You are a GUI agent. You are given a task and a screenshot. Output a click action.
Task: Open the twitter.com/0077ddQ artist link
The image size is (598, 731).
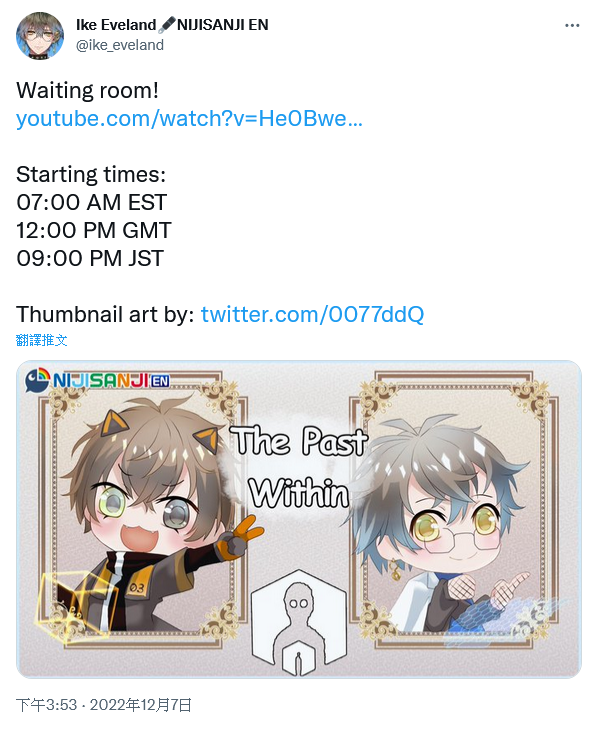tap(312, 314)
